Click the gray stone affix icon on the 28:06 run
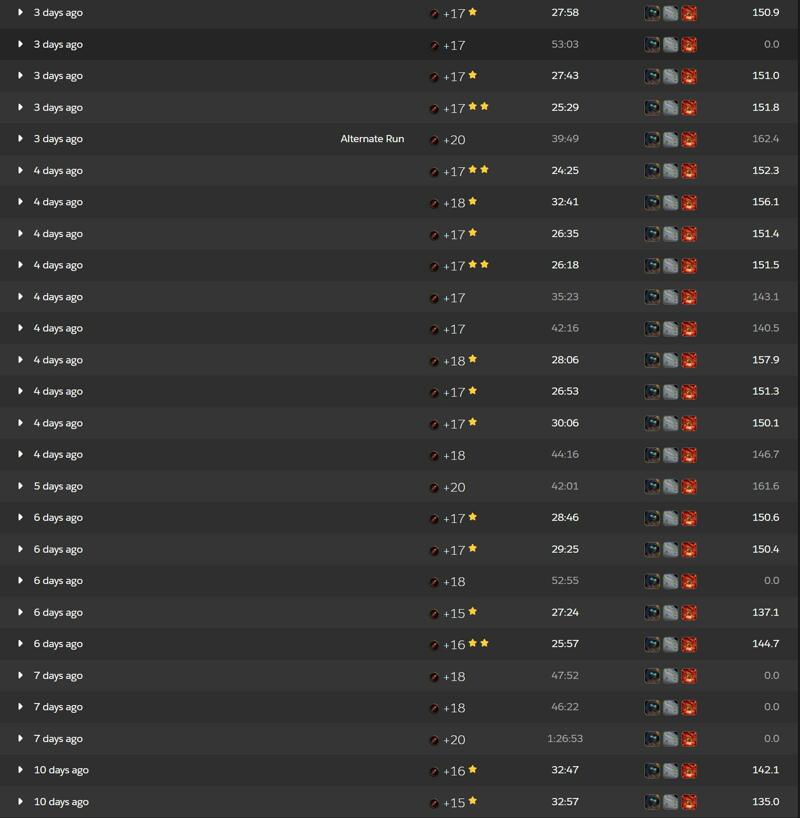 tap(671, 360)
